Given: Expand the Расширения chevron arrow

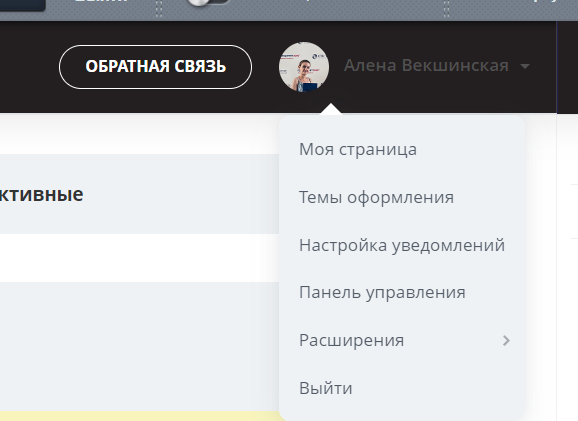Looking at the screenshot, I should 506,341.
